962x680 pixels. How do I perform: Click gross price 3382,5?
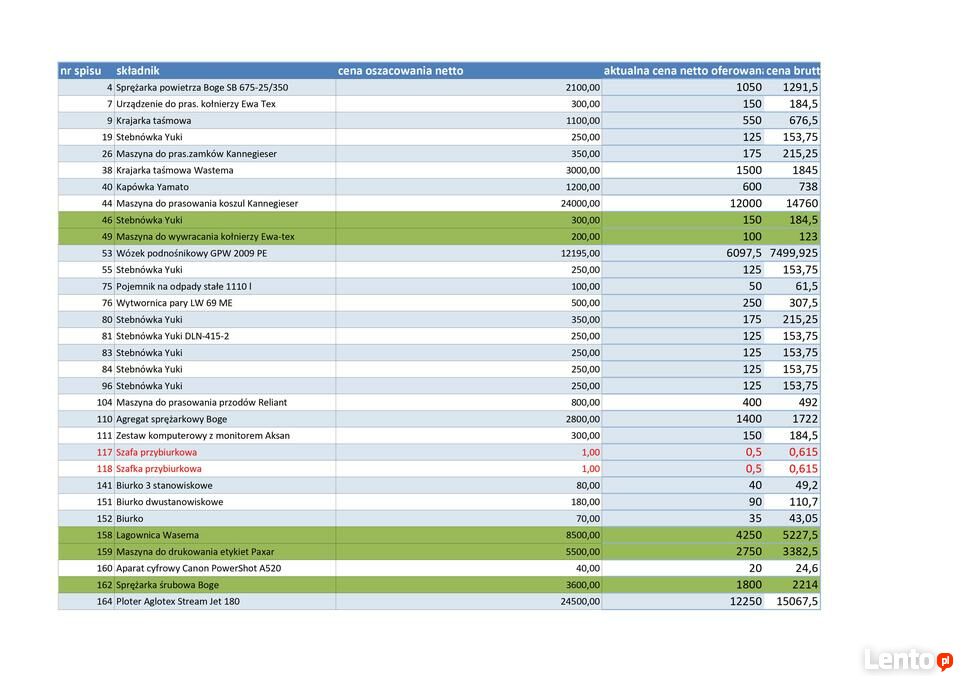tap(800, 551)
